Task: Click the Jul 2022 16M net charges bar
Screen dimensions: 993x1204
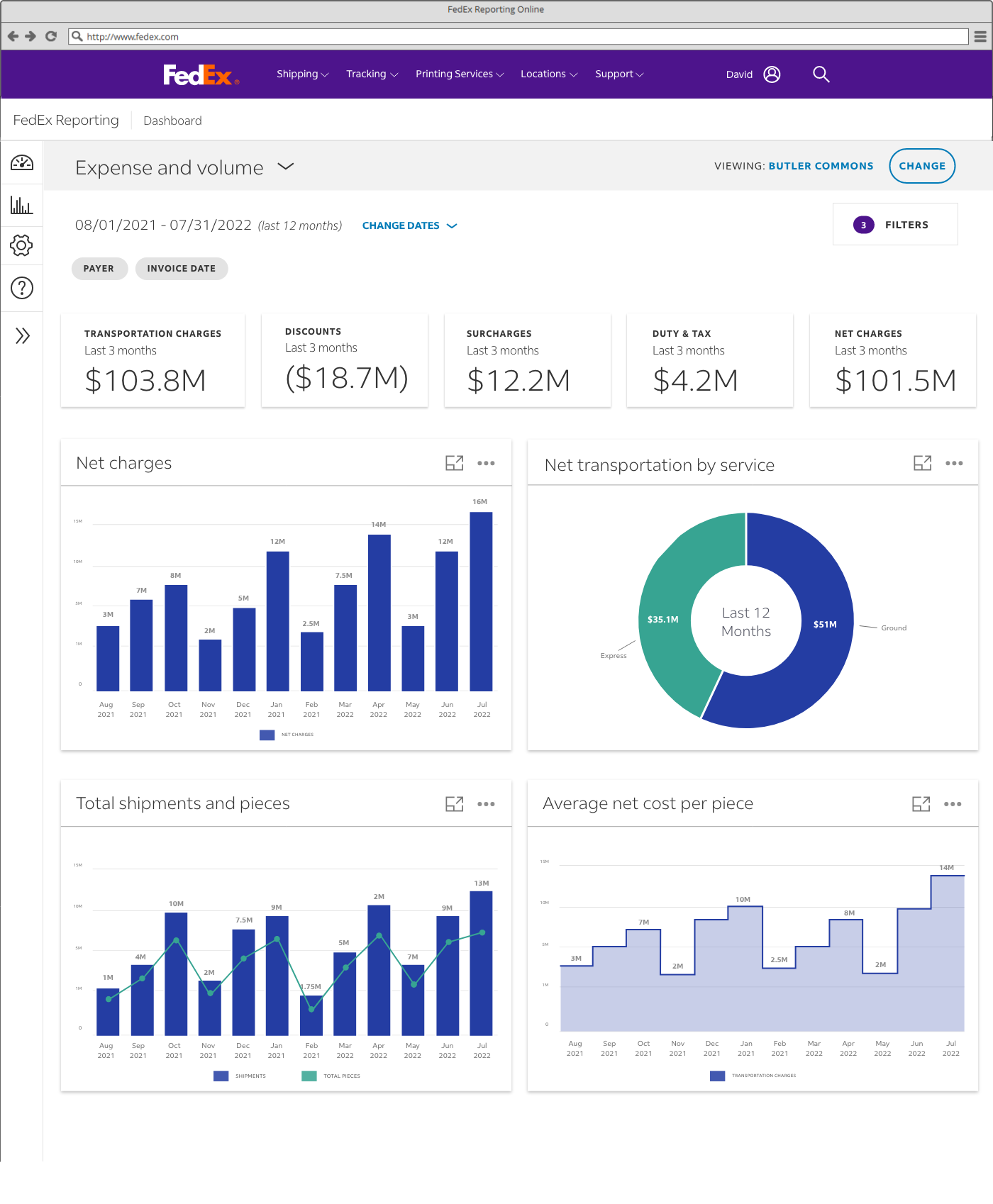Action: [481, 601]
